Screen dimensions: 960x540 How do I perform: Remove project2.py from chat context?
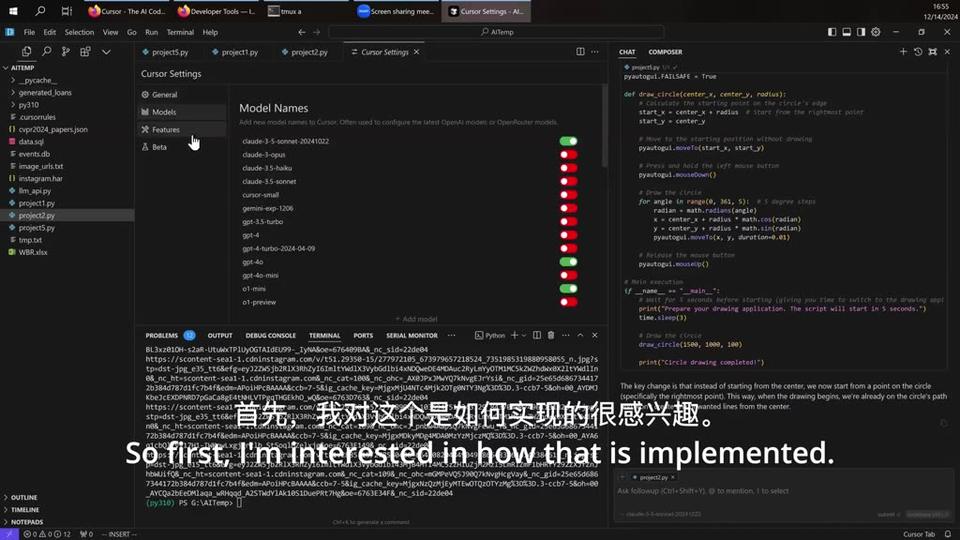[x=673, y=477]
